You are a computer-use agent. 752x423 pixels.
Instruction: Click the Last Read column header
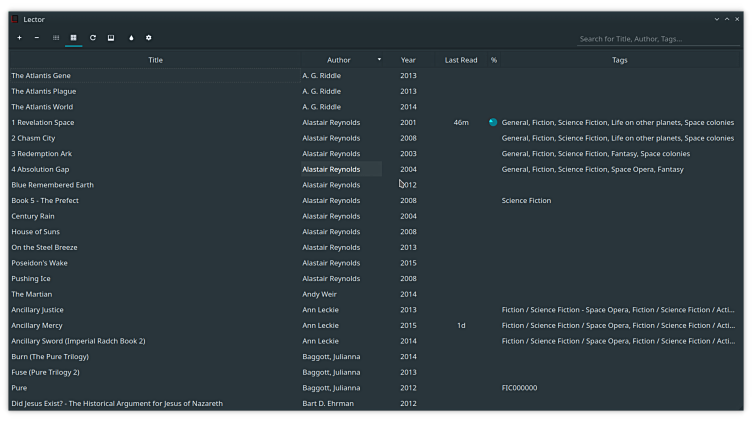(460, 60)
